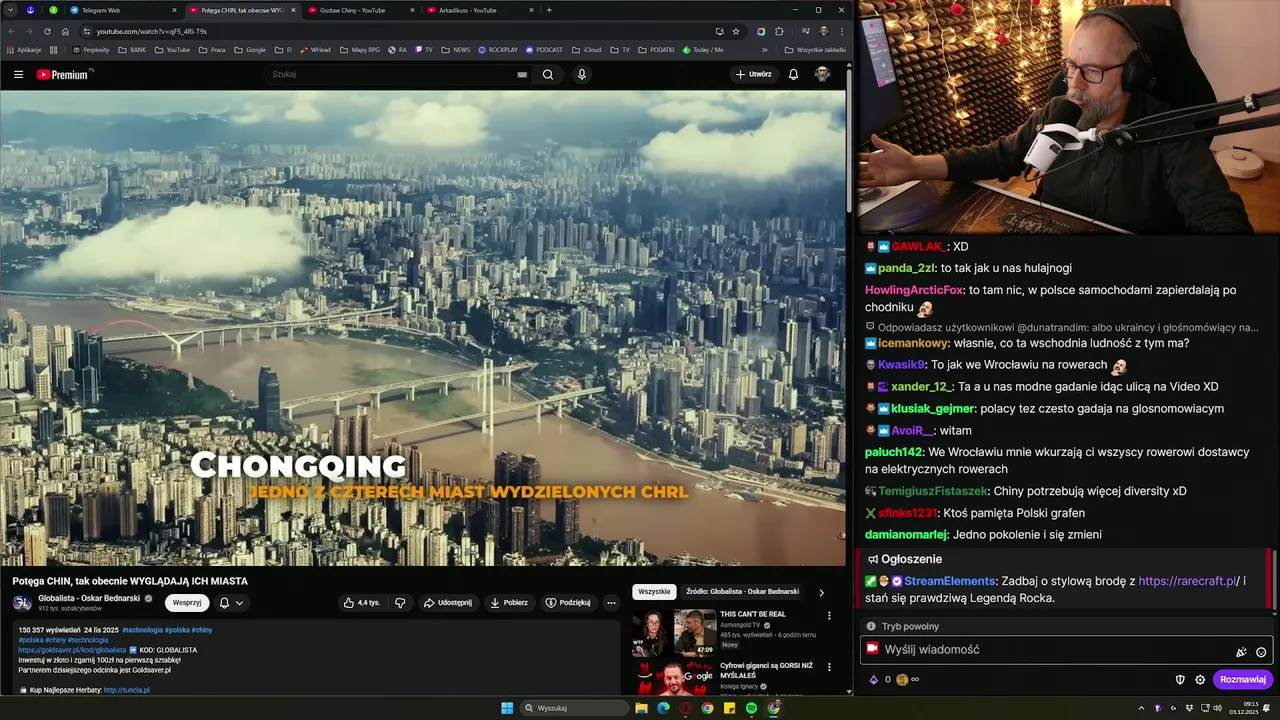The width and height of the screenshot is (1280, 720).
Task: Open File Explorer from the taskbar
Action: 641,708
